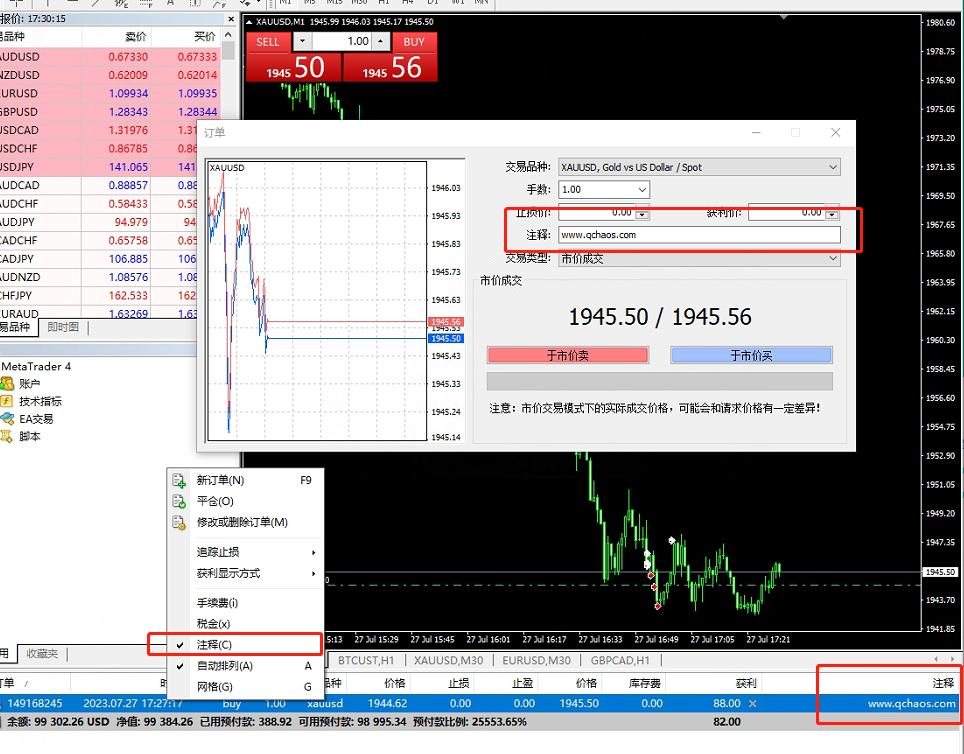This screenshot has height=754, width=964.
Task: Click the Close Order icon beside 平仓(O)
Action: pyautogui.click(x=179, y=501)
